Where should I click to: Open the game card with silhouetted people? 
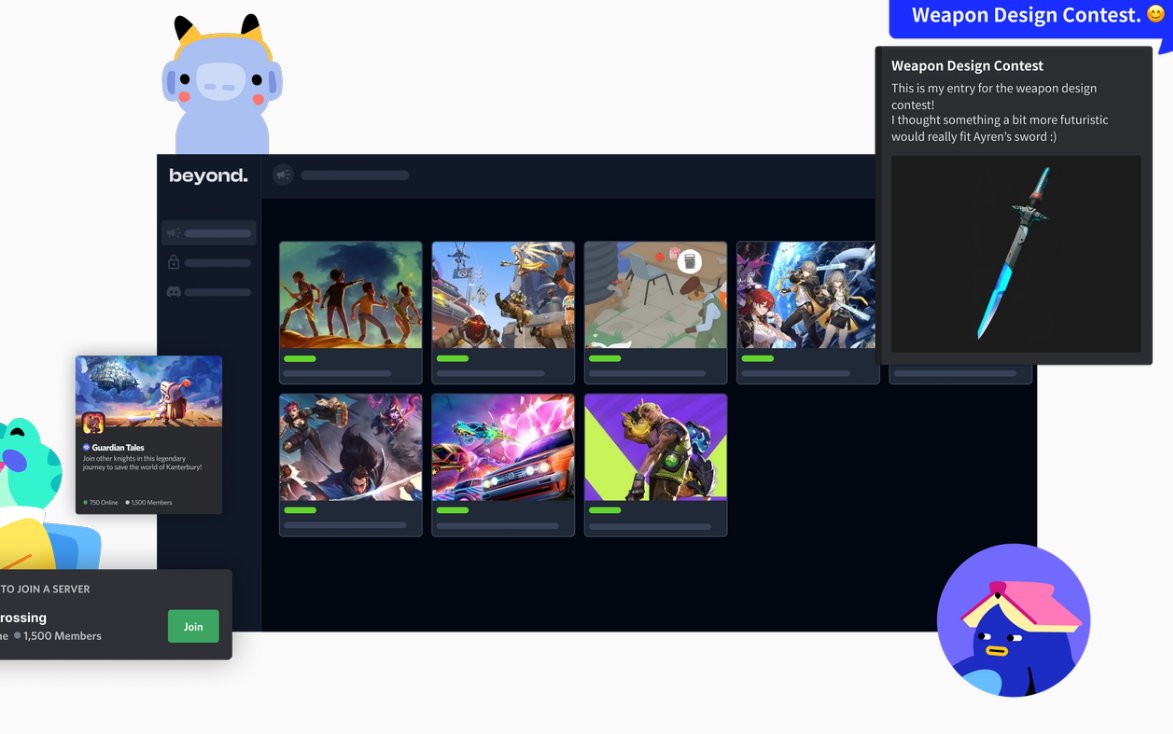click(x=351, y=313)
